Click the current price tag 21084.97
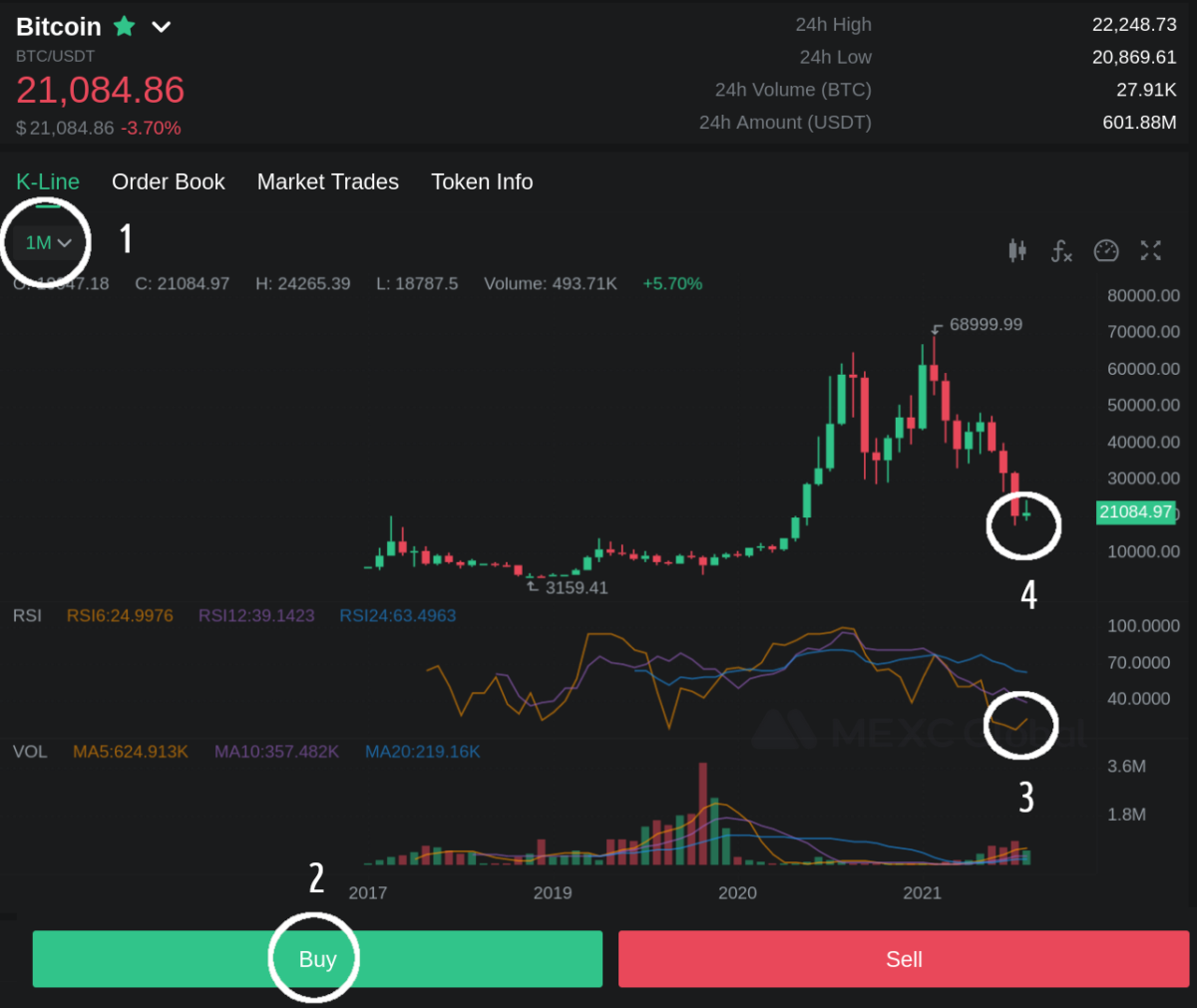 (1135, 511)
